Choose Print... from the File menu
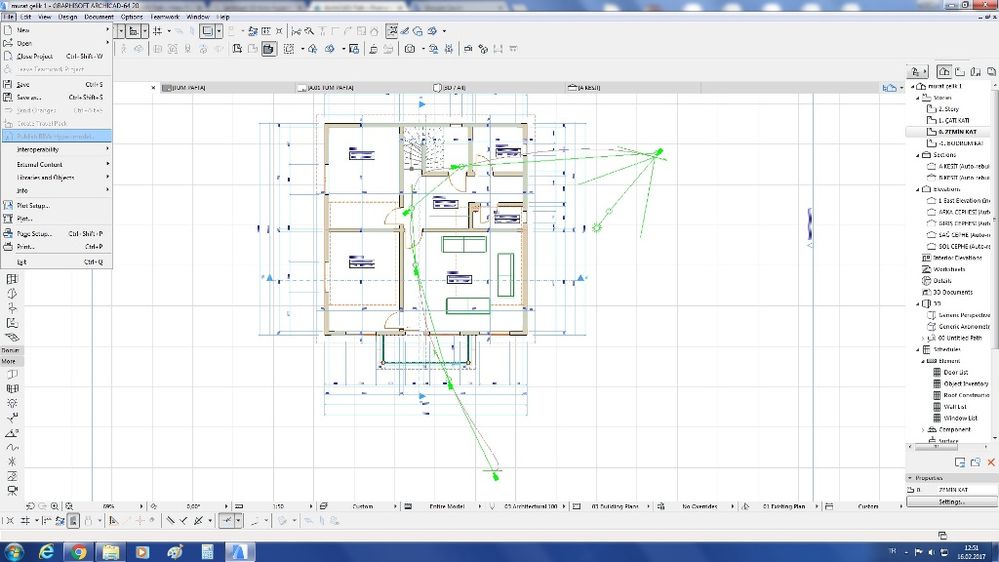999x562 pixels. pos(26,246)
